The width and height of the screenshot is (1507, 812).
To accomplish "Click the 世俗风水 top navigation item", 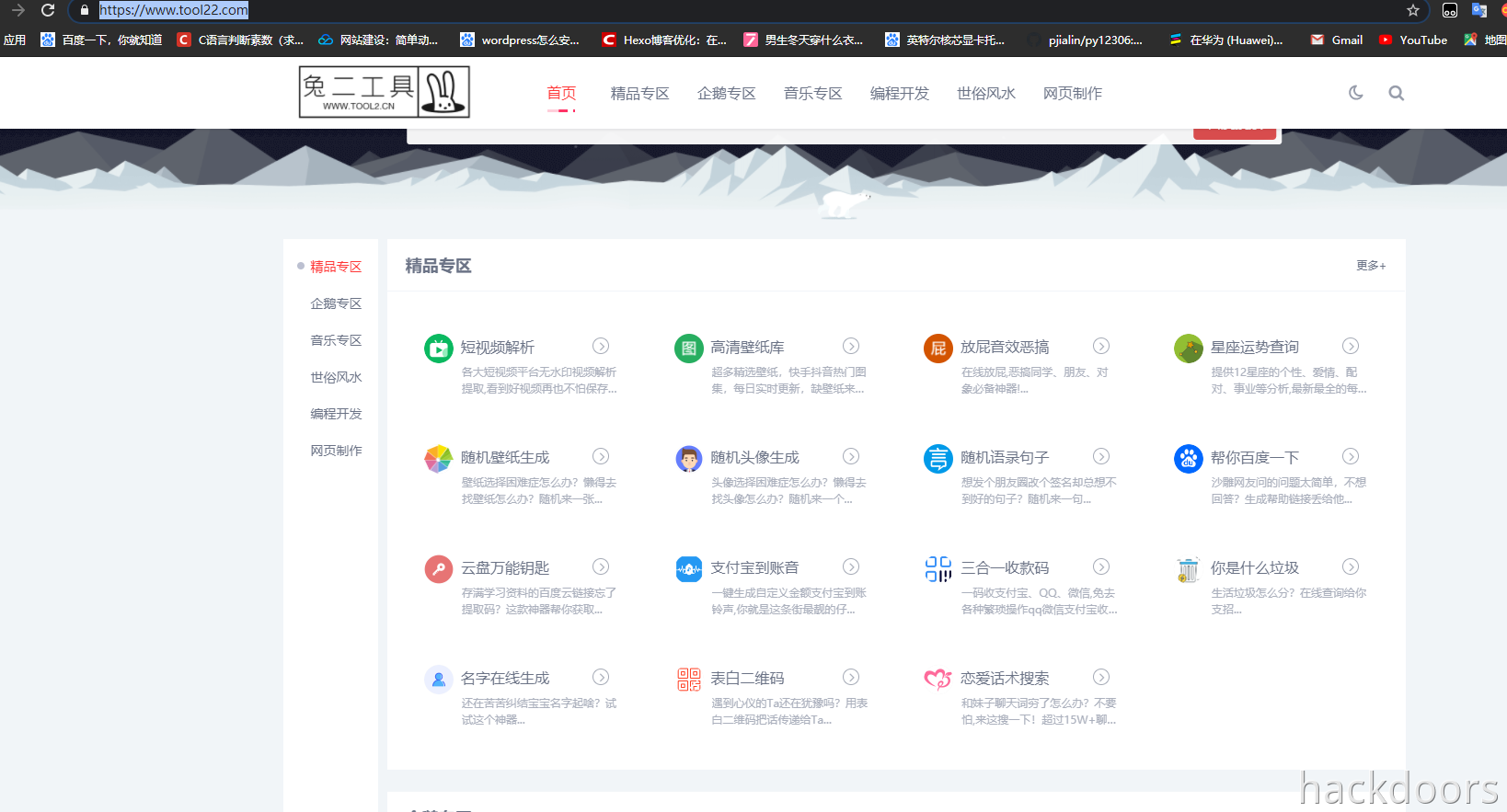I will [x=986, y=93].
